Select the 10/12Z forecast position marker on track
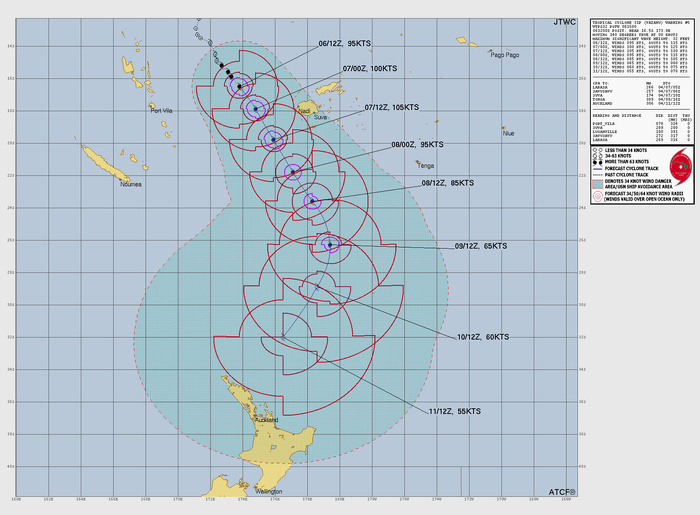This screenshot has height=515, width=700. (x=317, y=287)
